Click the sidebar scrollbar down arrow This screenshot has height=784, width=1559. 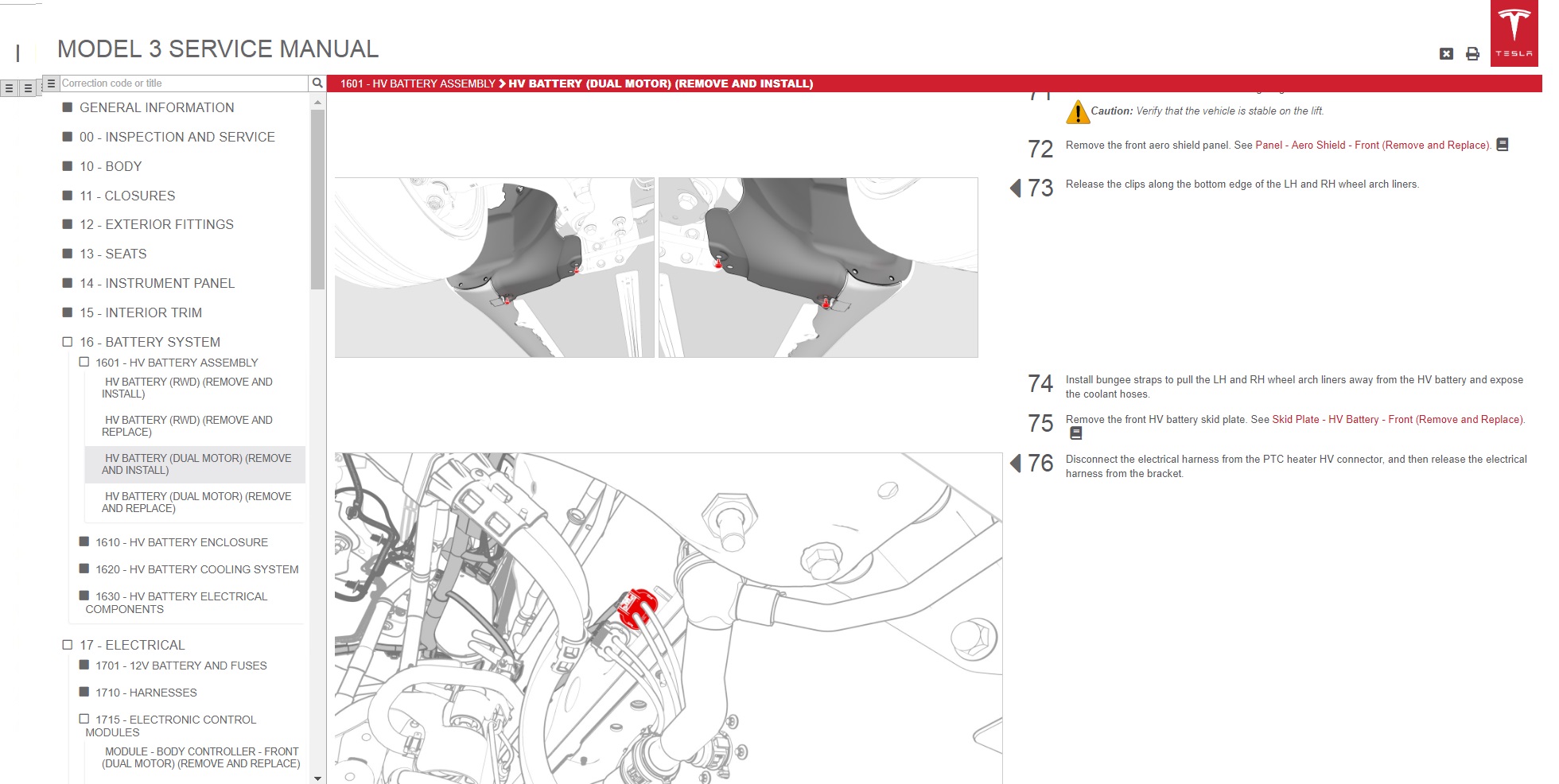pos(317,778)
